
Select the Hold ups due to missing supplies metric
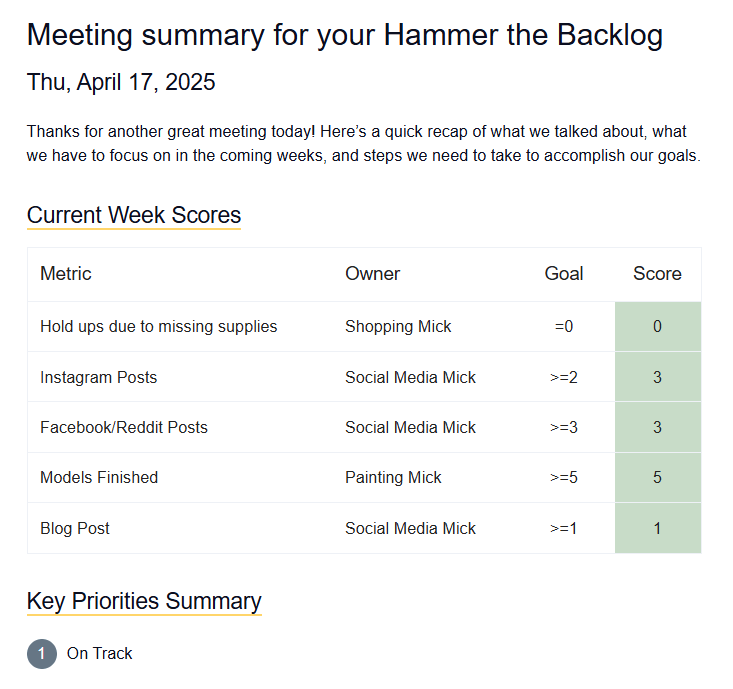[158, 327]
